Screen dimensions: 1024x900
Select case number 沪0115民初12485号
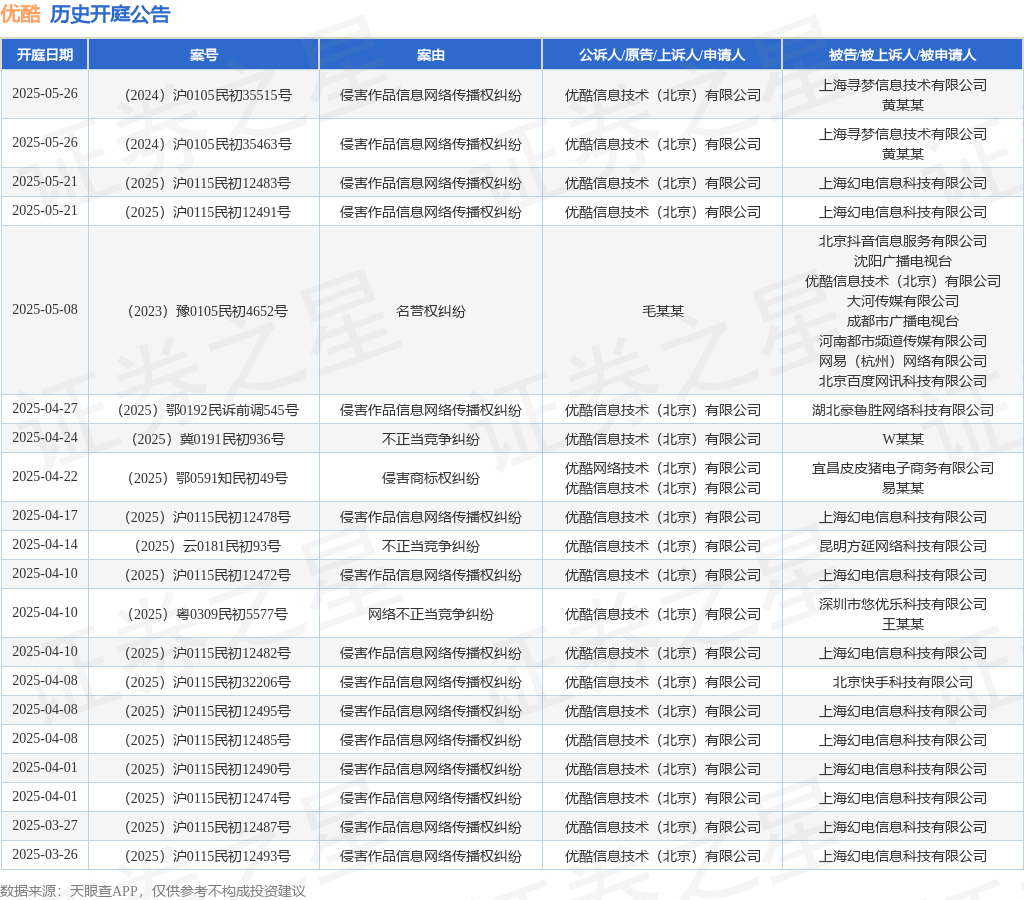pos(208,740)
